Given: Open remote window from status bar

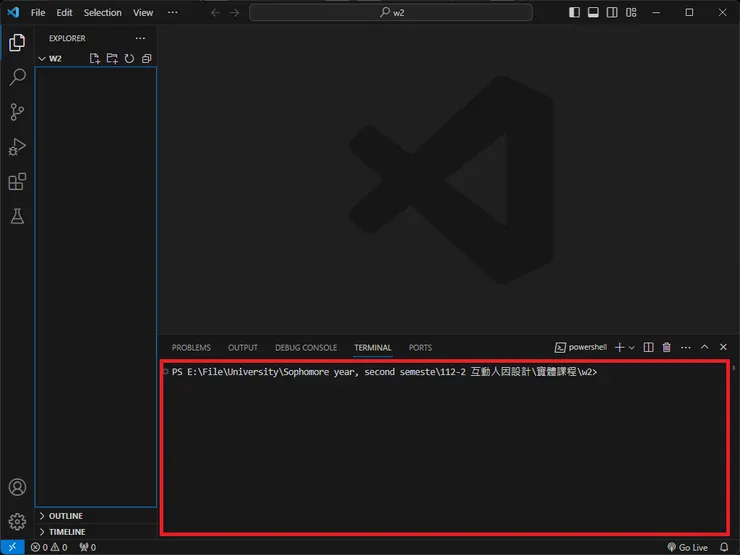Looking at the screenshot, I should tap(12, 547).
